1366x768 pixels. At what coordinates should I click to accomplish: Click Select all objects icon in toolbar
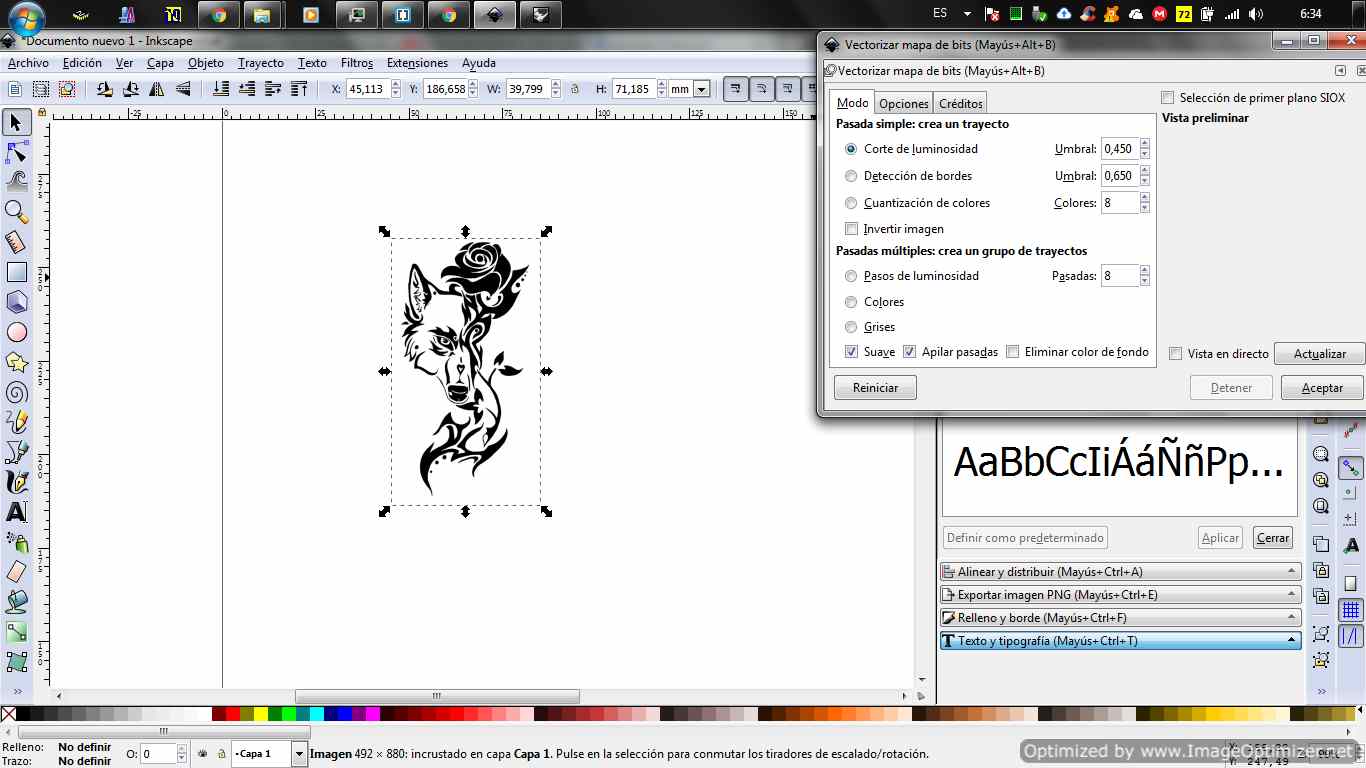click(x=15, y=89)
